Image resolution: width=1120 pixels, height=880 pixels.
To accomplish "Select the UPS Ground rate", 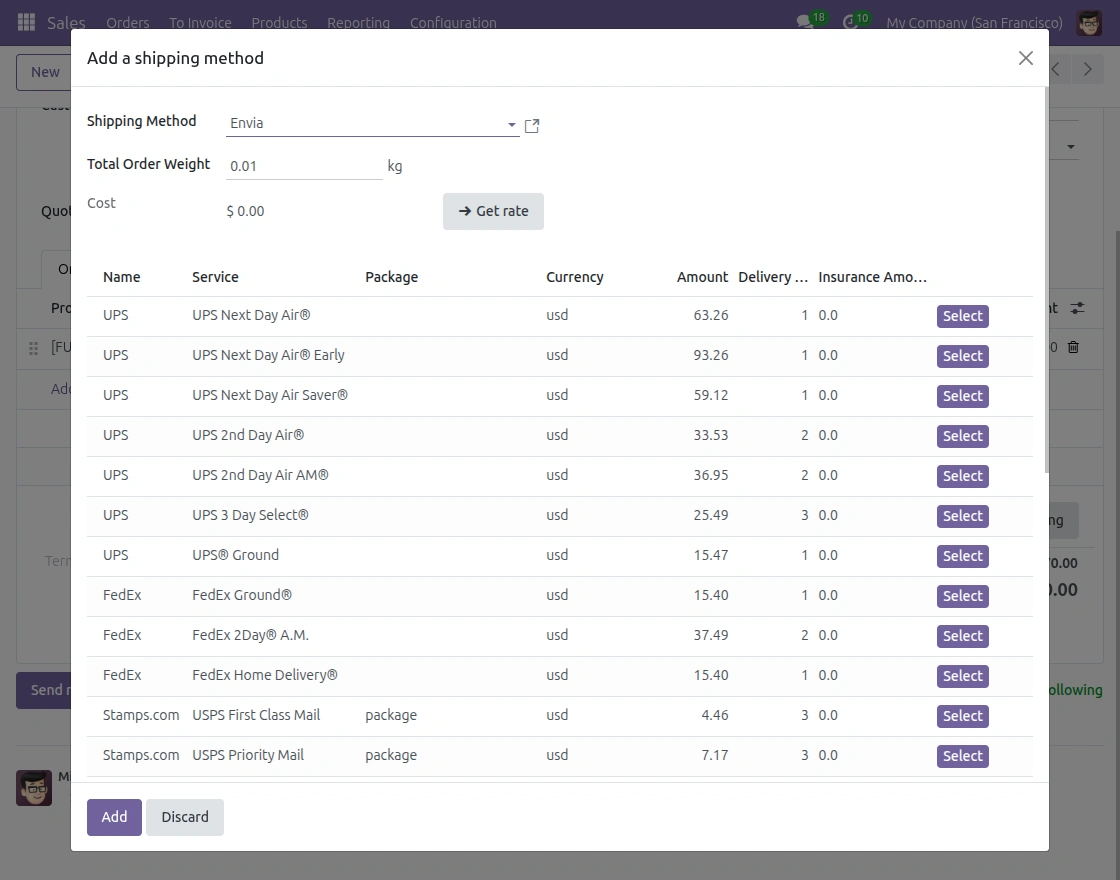I will 961,556.
